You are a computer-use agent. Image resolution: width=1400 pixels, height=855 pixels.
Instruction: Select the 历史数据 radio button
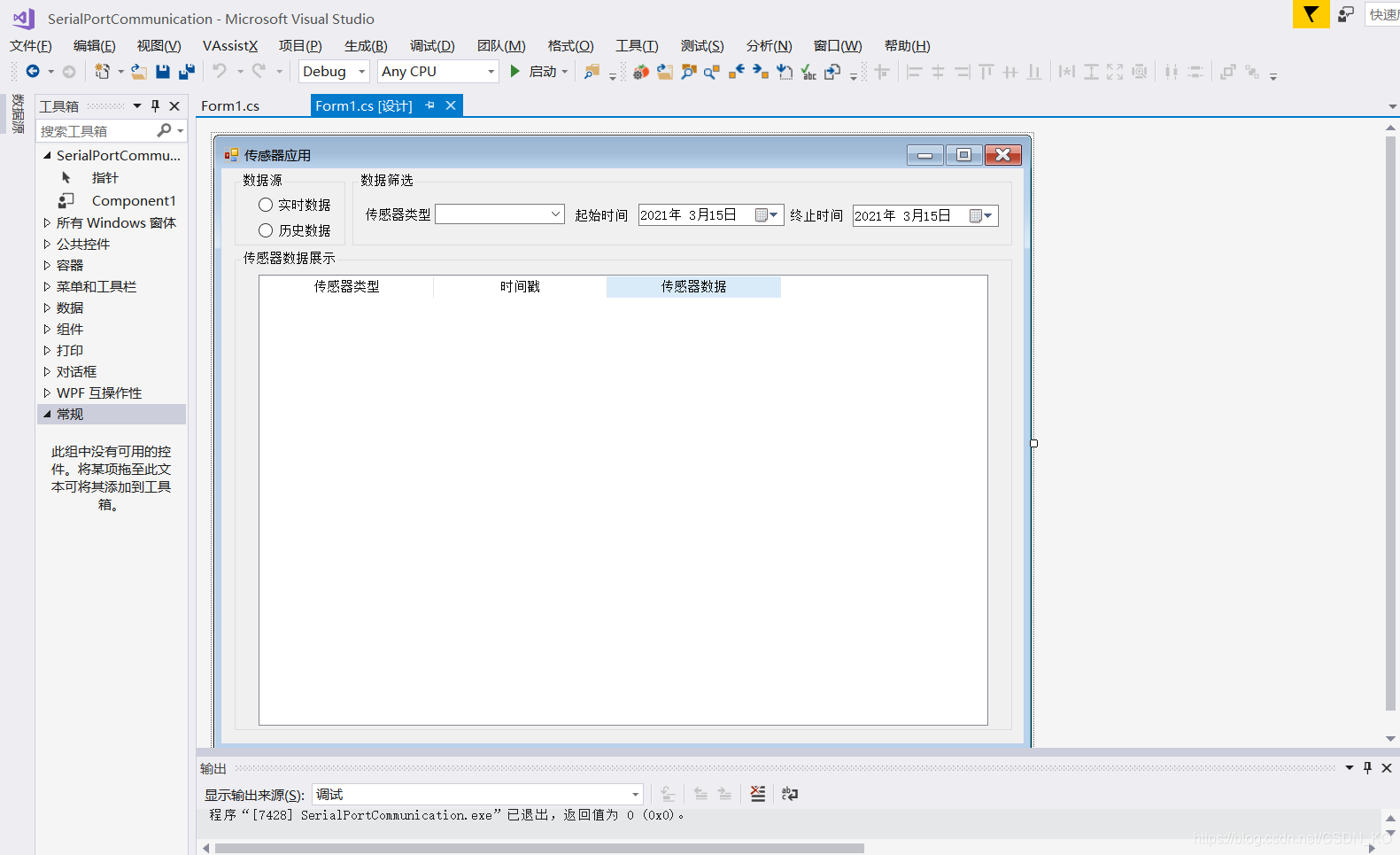[266, 230]
